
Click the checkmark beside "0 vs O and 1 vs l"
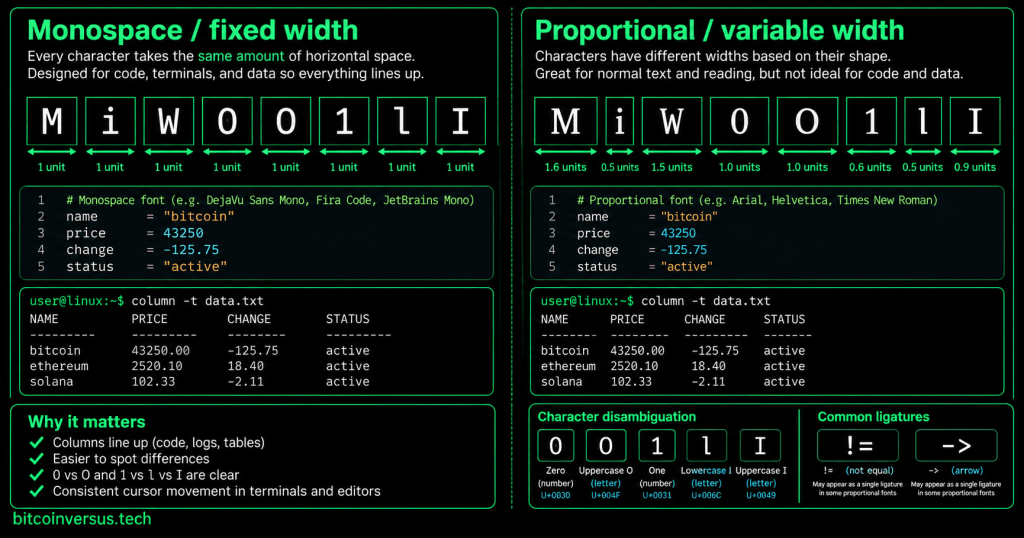point(37,475)
